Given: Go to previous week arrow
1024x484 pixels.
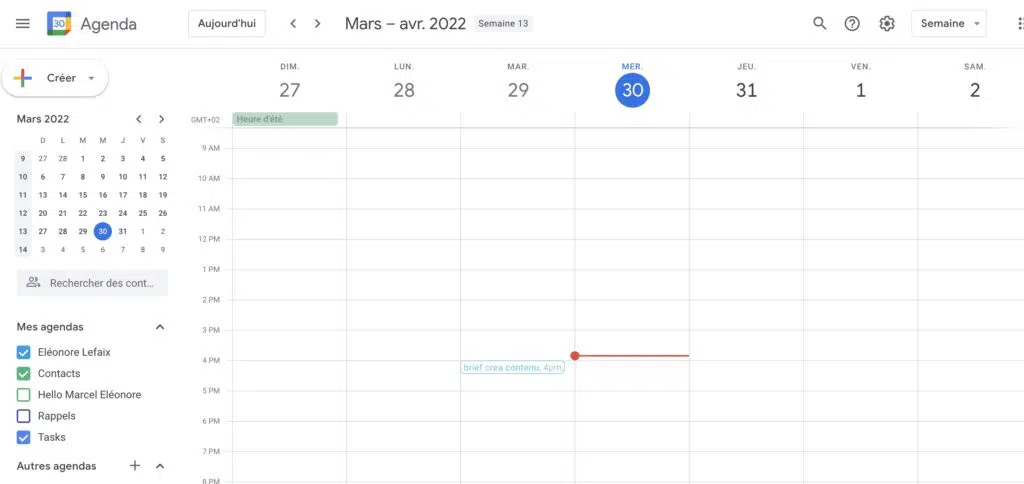Looking at the screenshot, I should click(x=293, y=24).
